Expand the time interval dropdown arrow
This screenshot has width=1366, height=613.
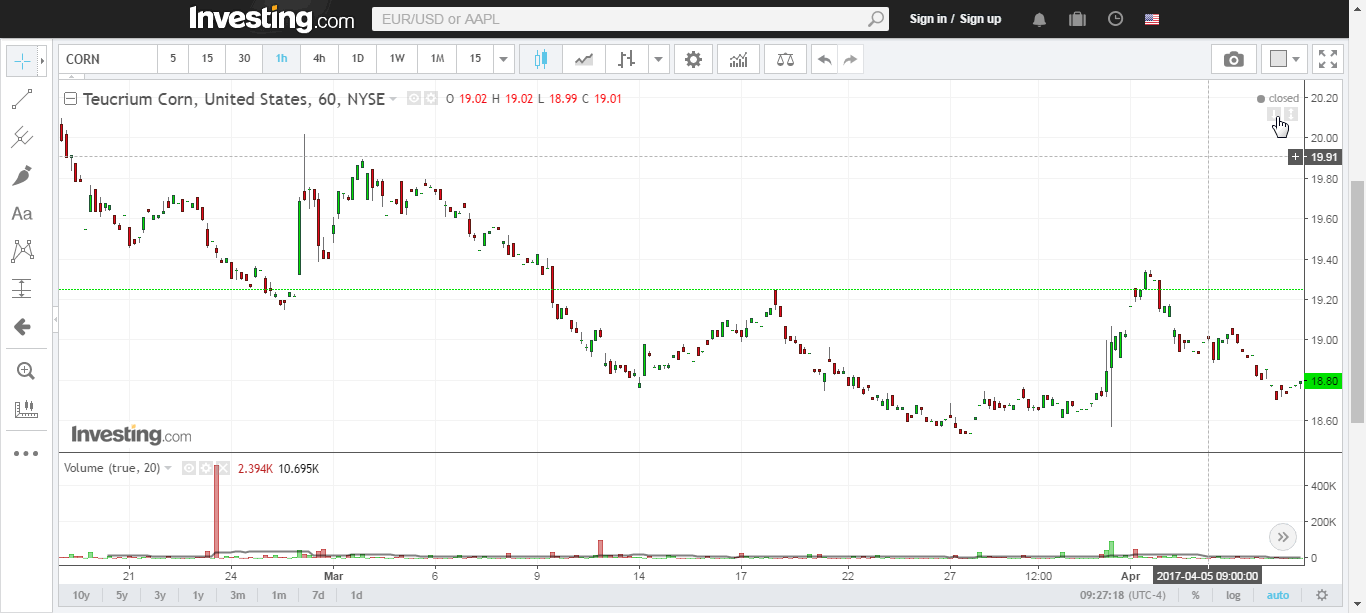pos(504,59)
